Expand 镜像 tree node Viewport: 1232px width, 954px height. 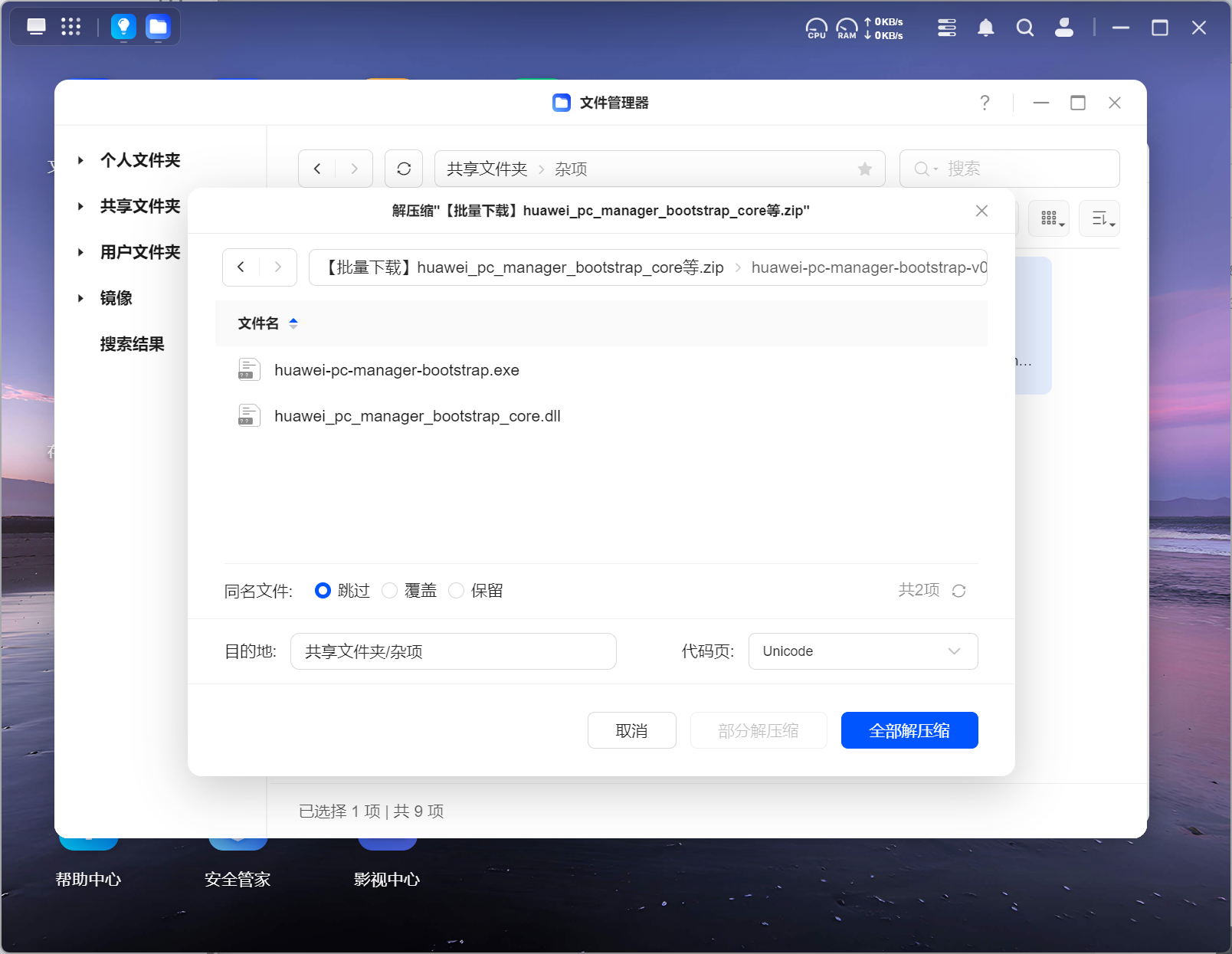point(80,298)
